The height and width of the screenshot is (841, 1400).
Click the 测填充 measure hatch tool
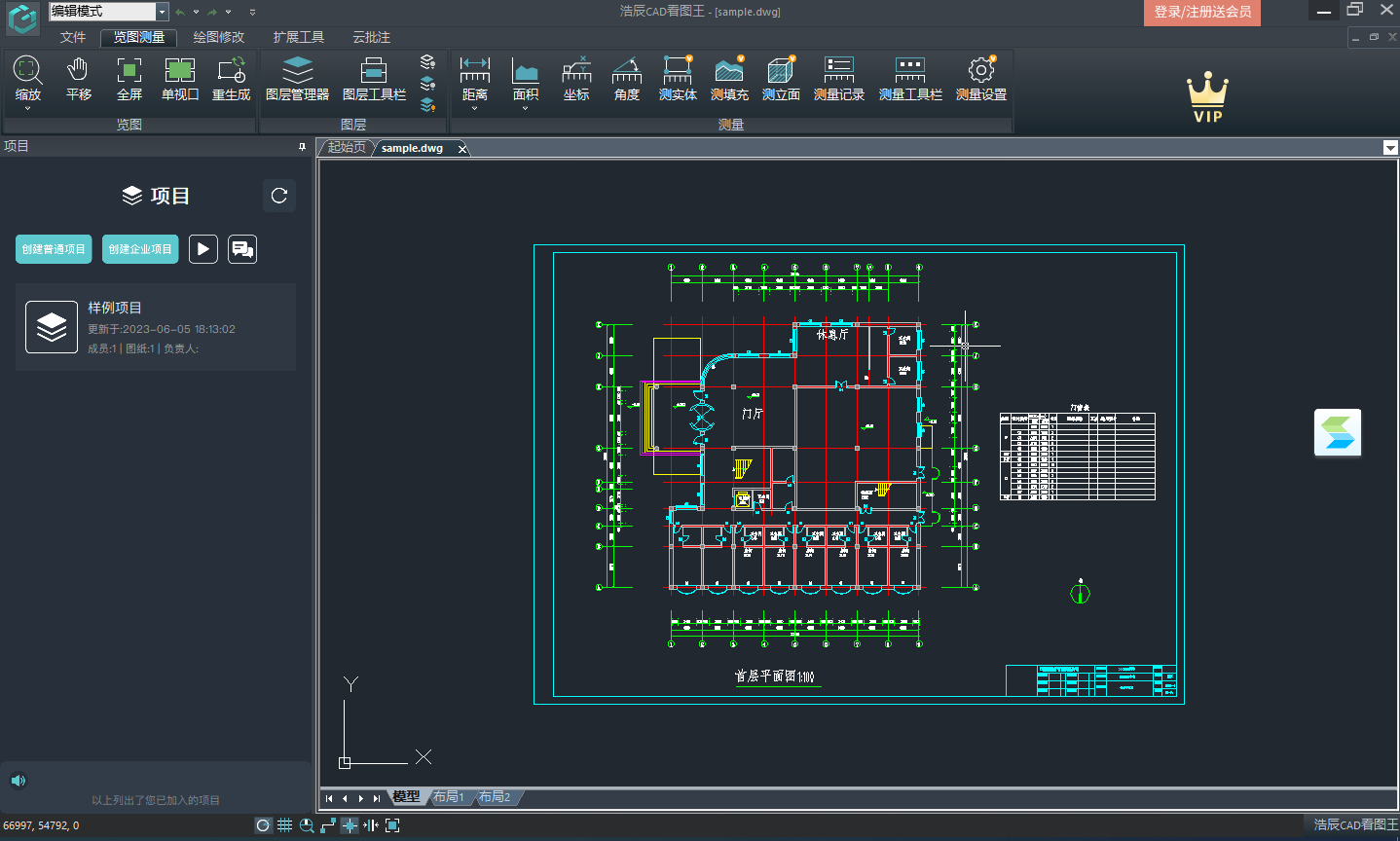click(729, 78)
